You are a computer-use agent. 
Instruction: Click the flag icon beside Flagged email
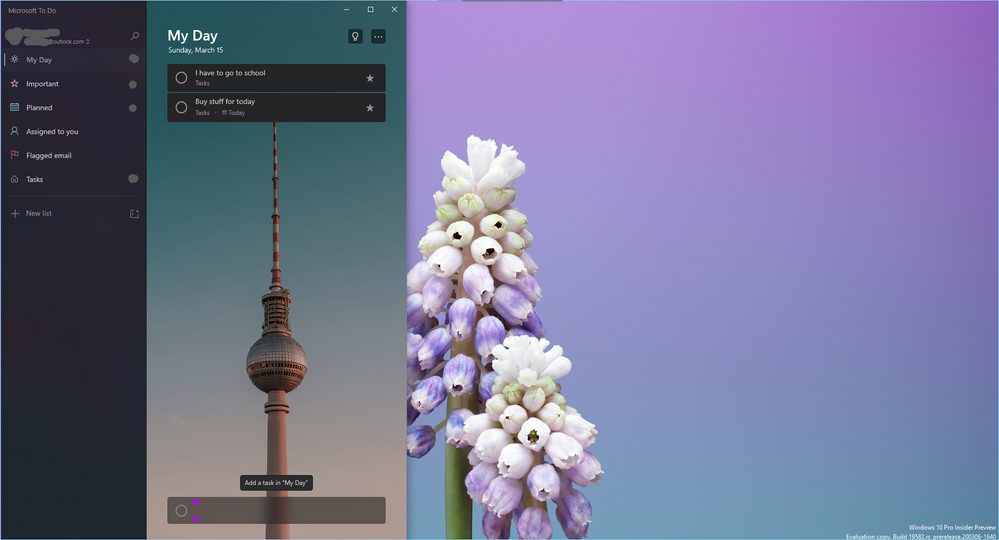15,155
